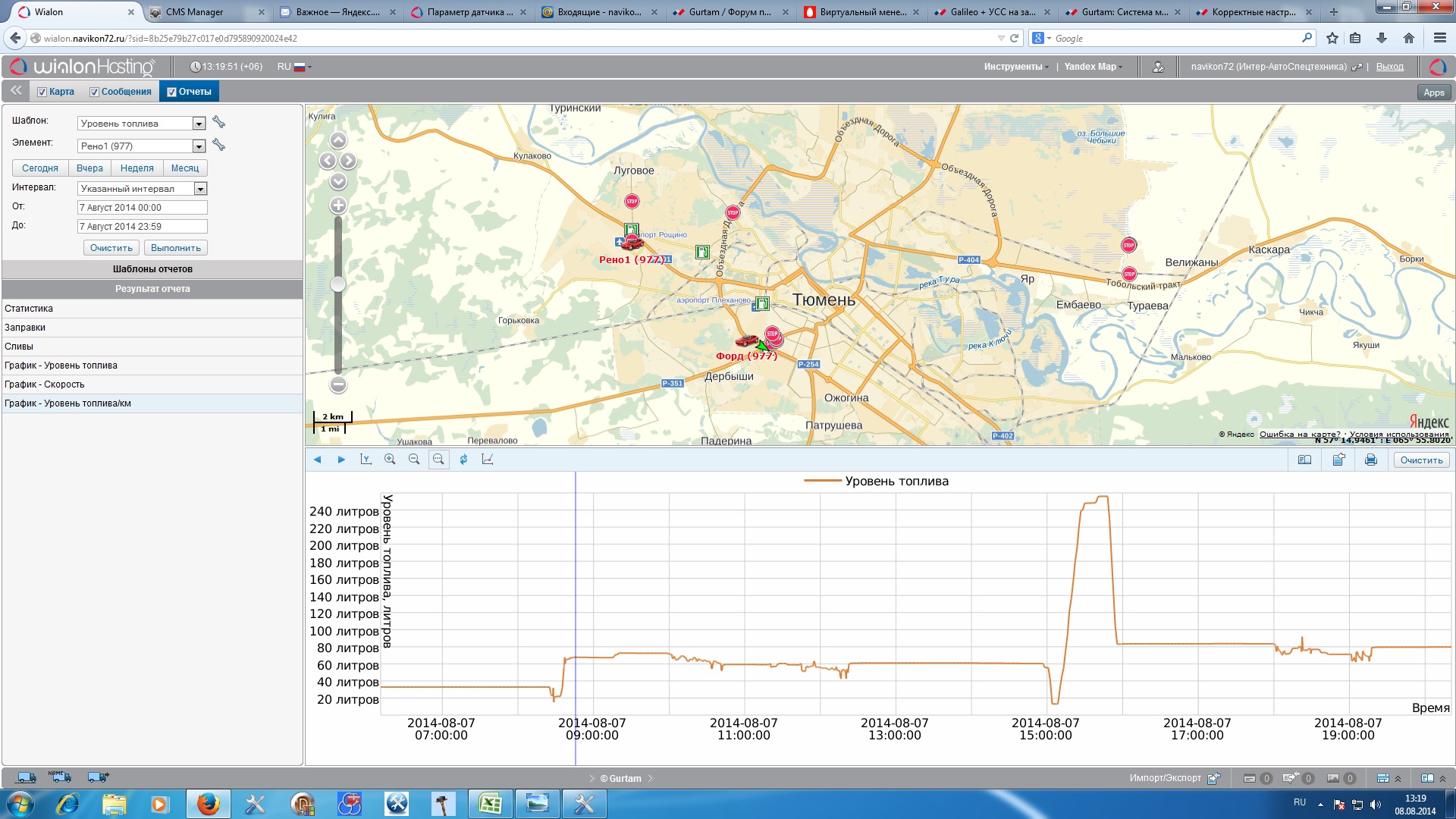Click the Выход logout link
The height and width of the screenshot is (819, 1456).
[x=1389, y=67]
